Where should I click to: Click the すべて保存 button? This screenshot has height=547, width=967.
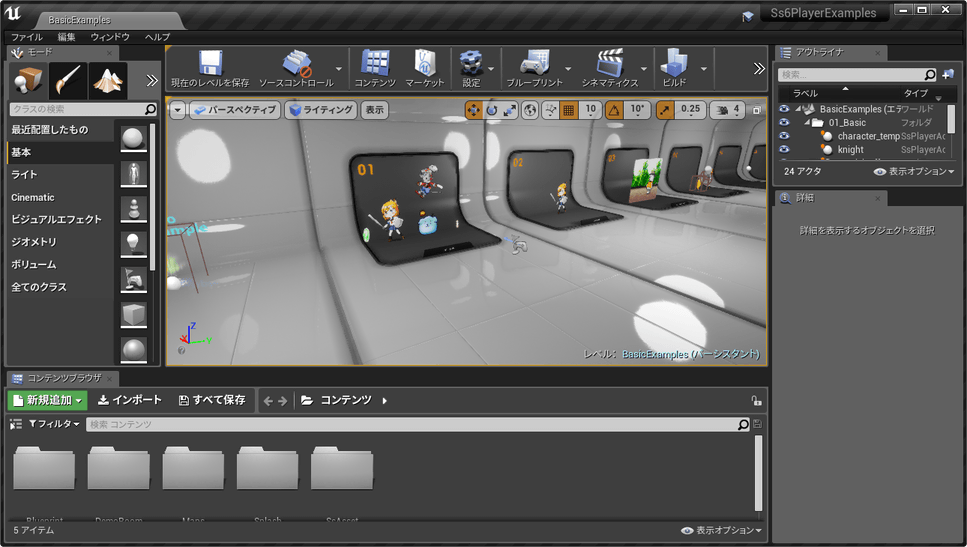[212, 400]
